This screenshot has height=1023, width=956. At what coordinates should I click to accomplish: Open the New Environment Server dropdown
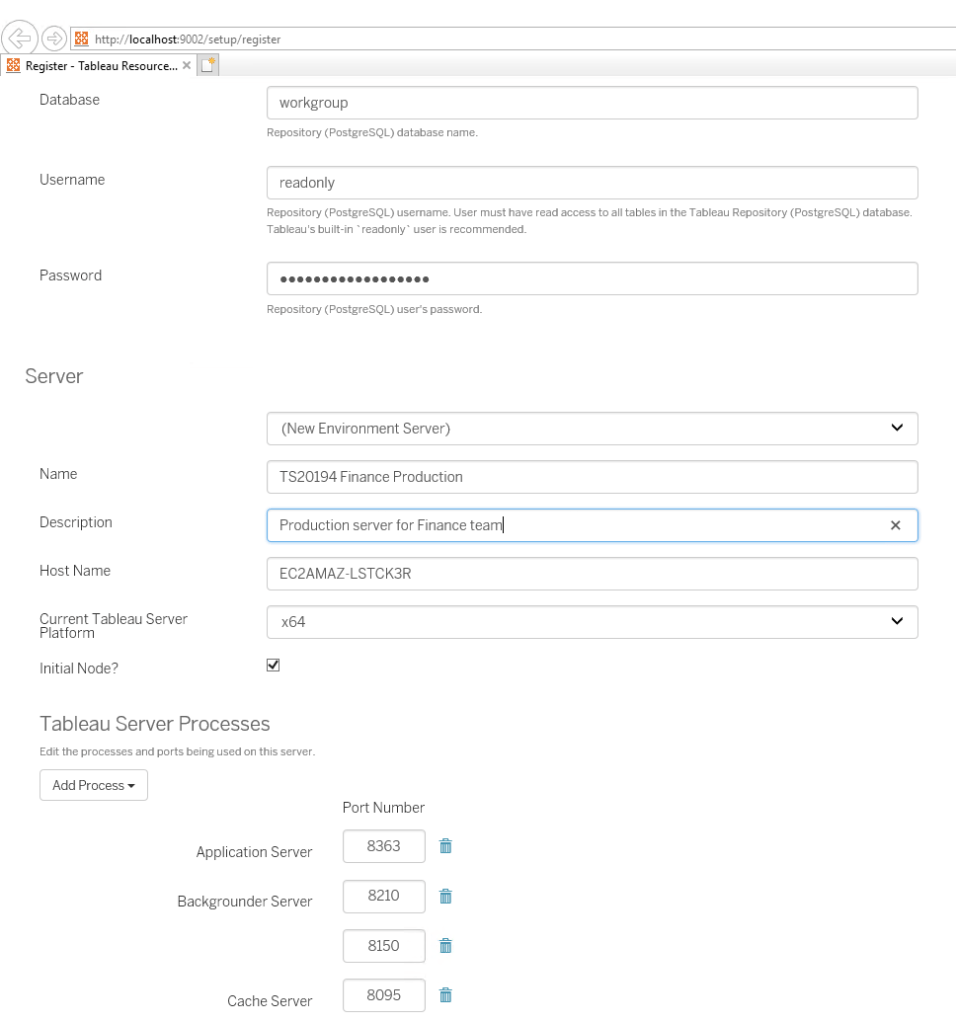592,428
